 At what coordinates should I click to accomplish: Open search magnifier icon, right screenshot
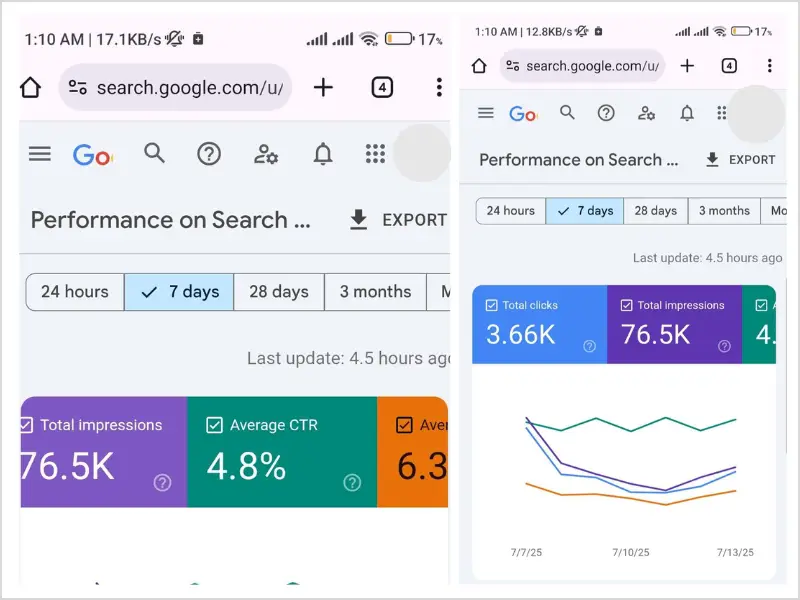(x=567, y=112)
